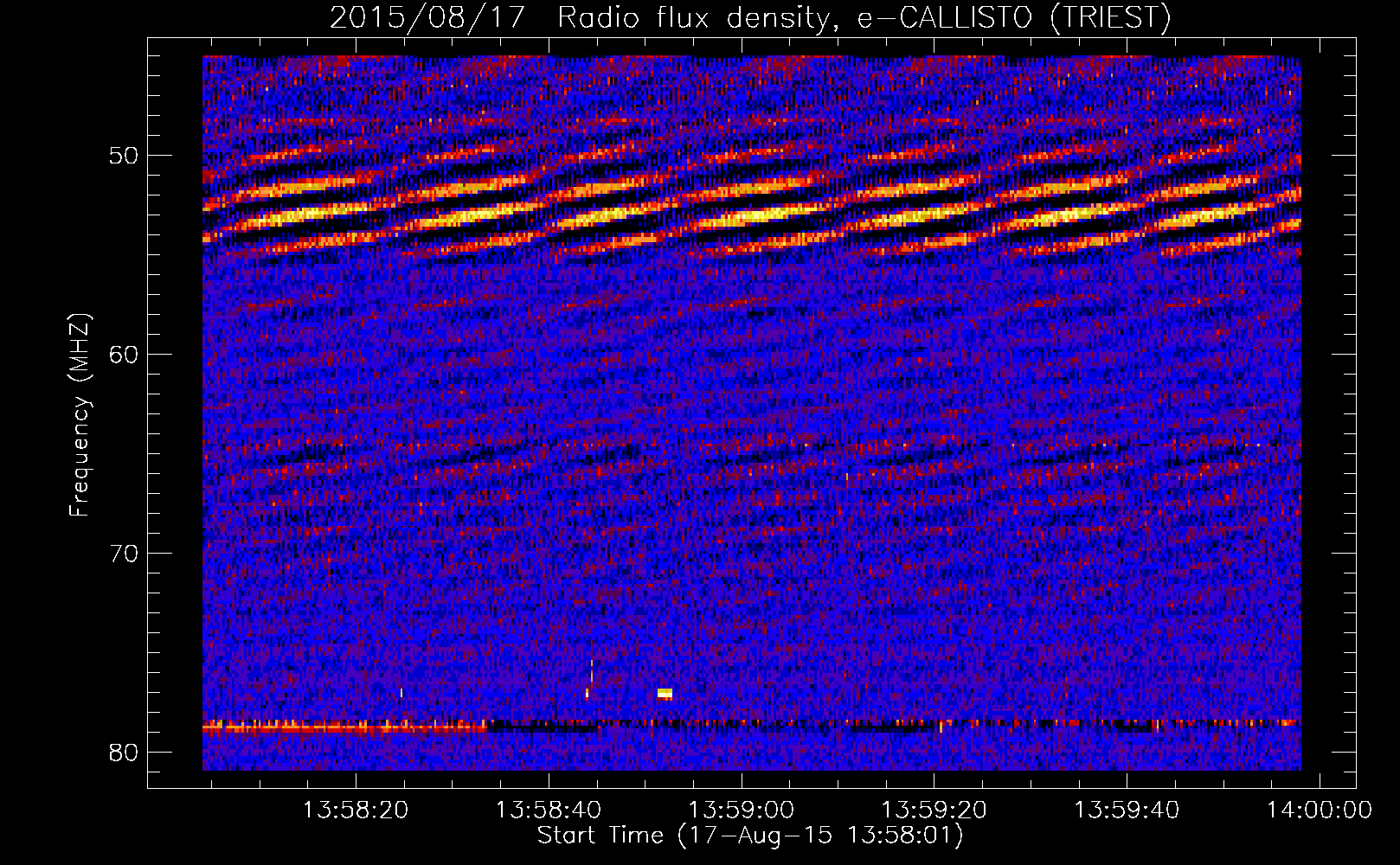This screenshot has height=865, width=1400.
Task: Click the time tick label "14:00:00"
Action: coord(1320,811)
